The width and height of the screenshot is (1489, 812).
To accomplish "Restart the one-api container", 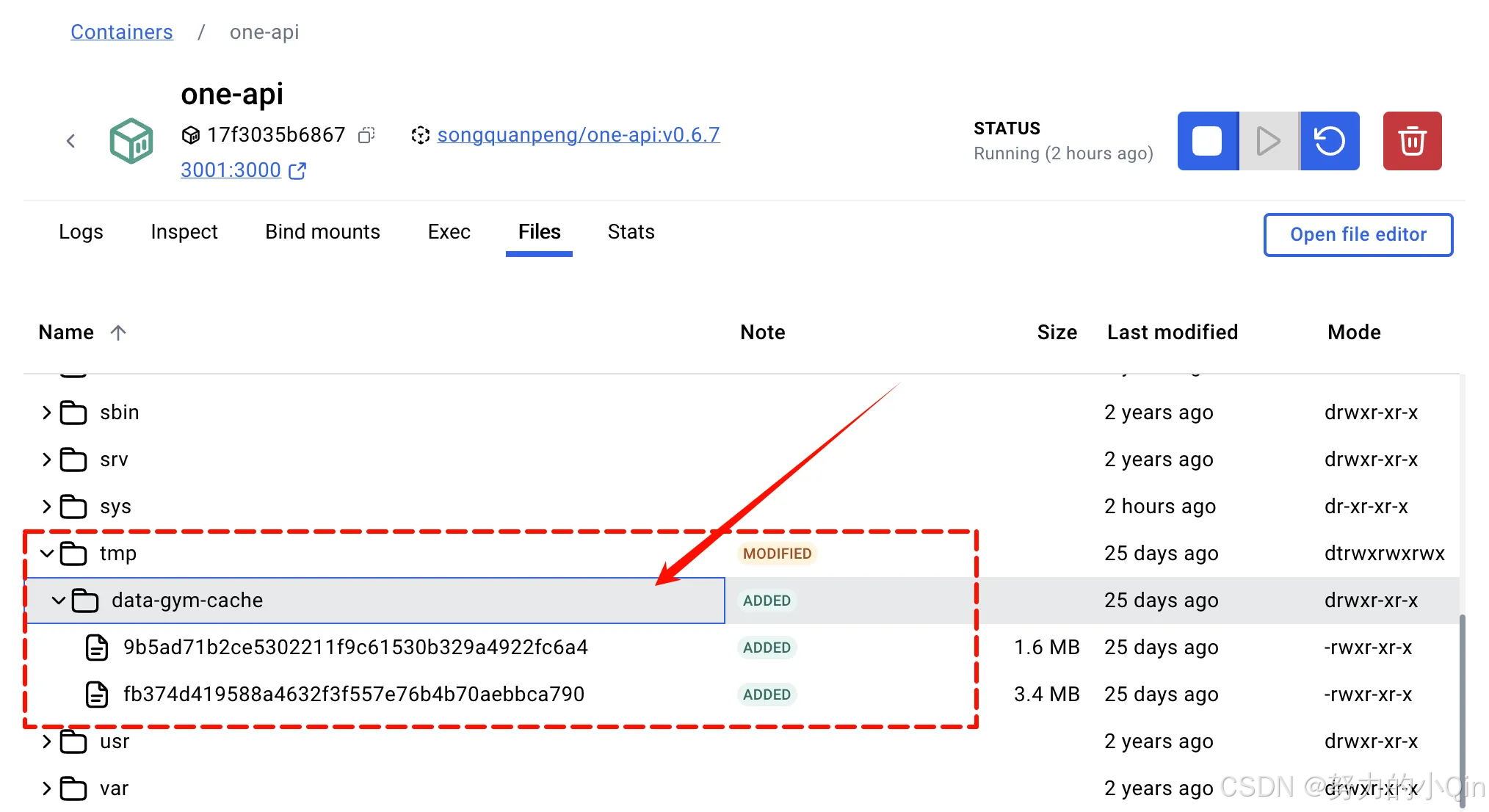I will [1330, 141].
